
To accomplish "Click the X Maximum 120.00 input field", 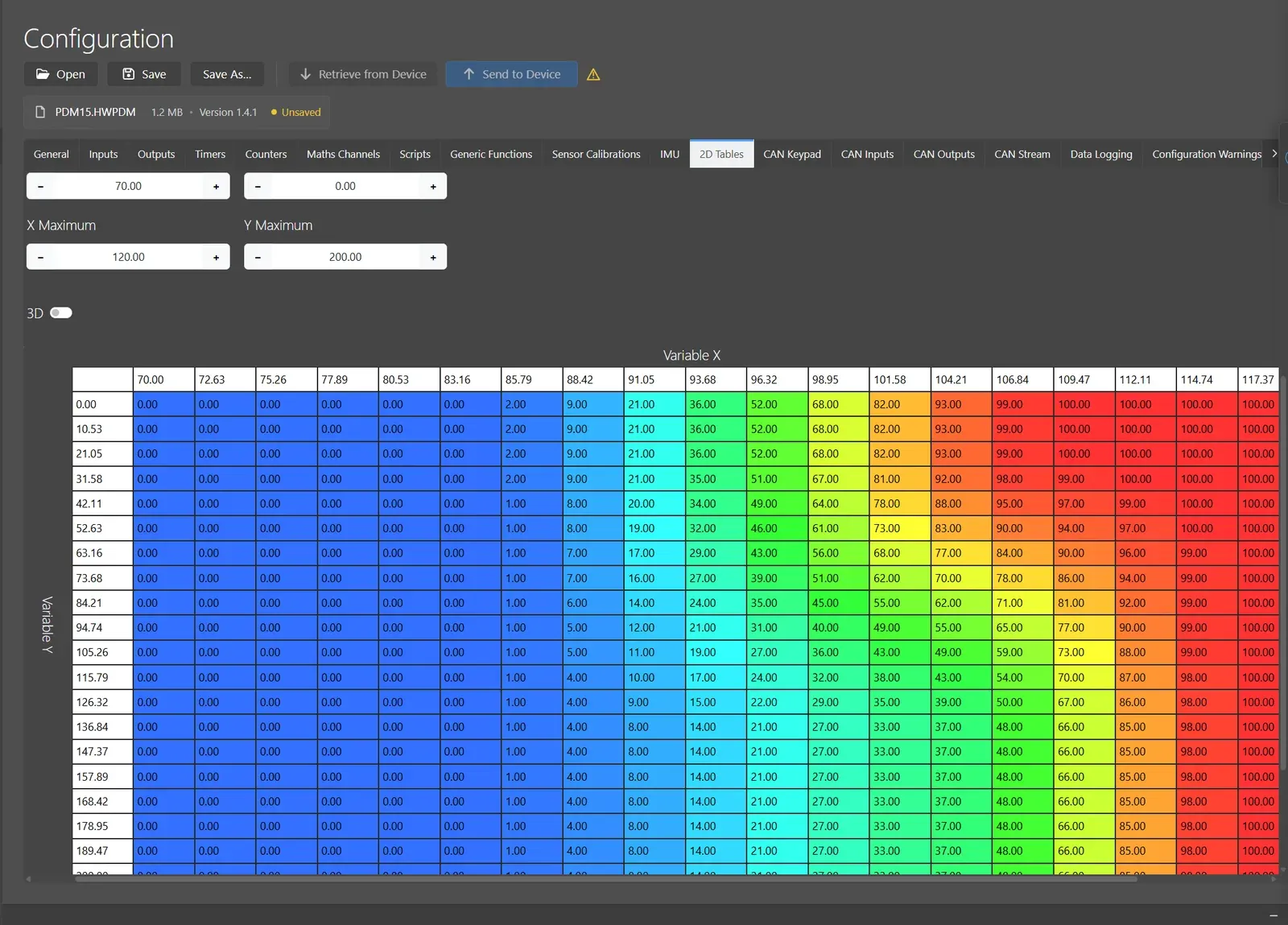I will tap(128, 258).
